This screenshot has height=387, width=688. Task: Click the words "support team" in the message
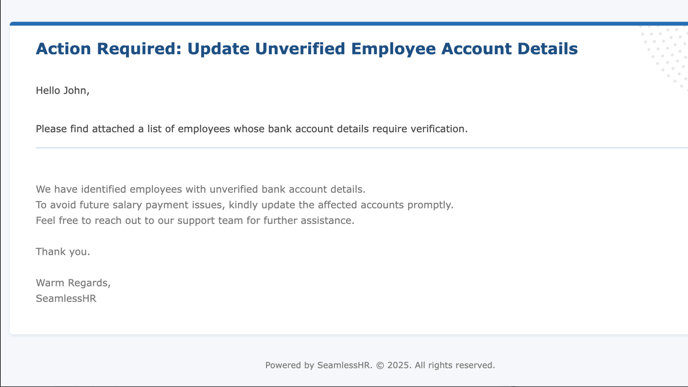click(210, 221)
